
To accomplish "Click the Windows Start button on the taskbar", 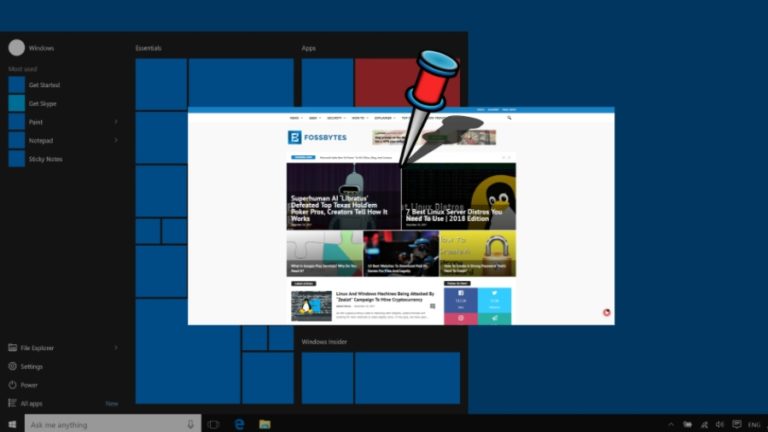I will [12, 424].
